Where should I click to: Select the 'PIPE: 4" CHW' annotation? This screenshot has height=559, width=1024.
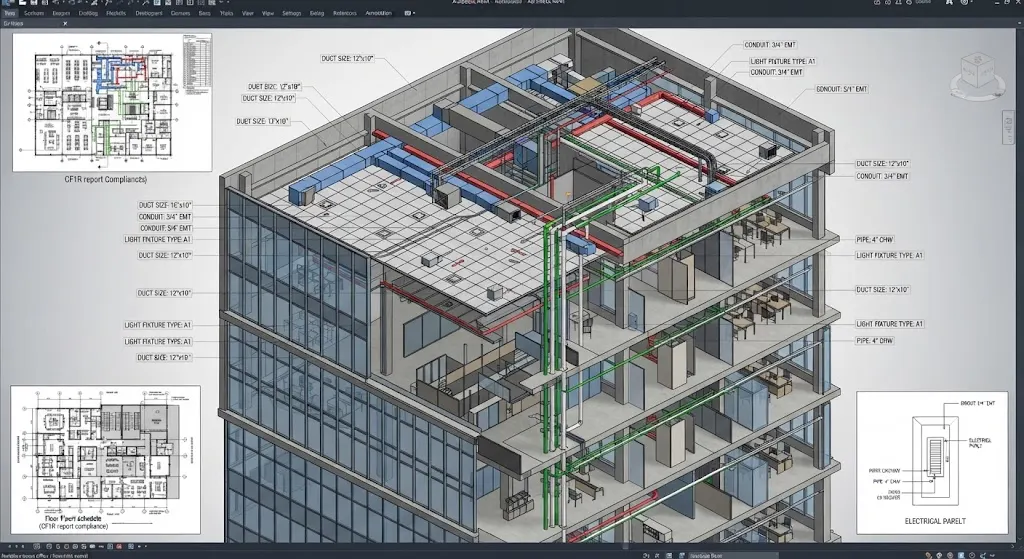874,240
